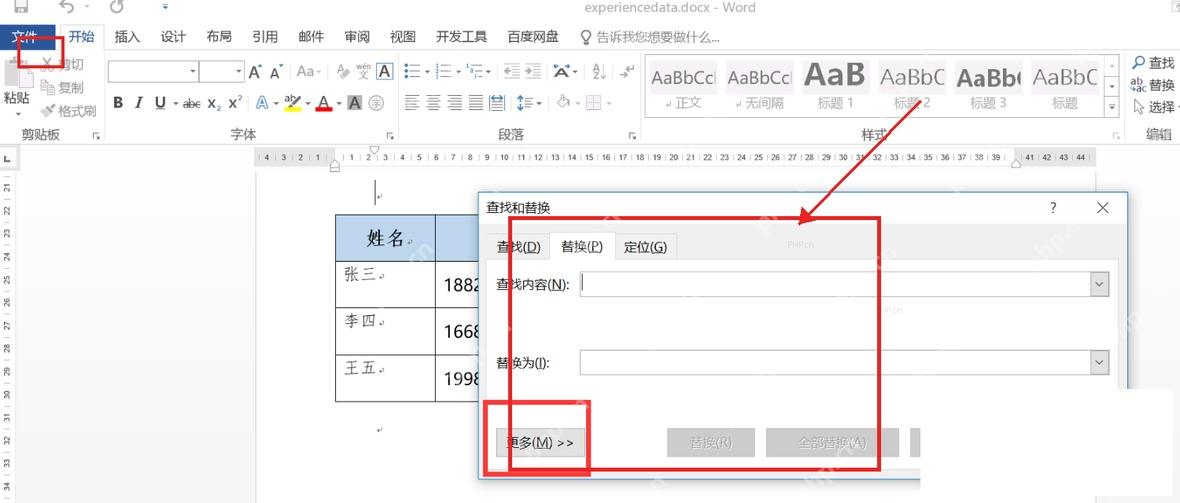Viewport: 1180px width, 503px height.
Task: Click the Redo icon
Action: tap(116, 7)
